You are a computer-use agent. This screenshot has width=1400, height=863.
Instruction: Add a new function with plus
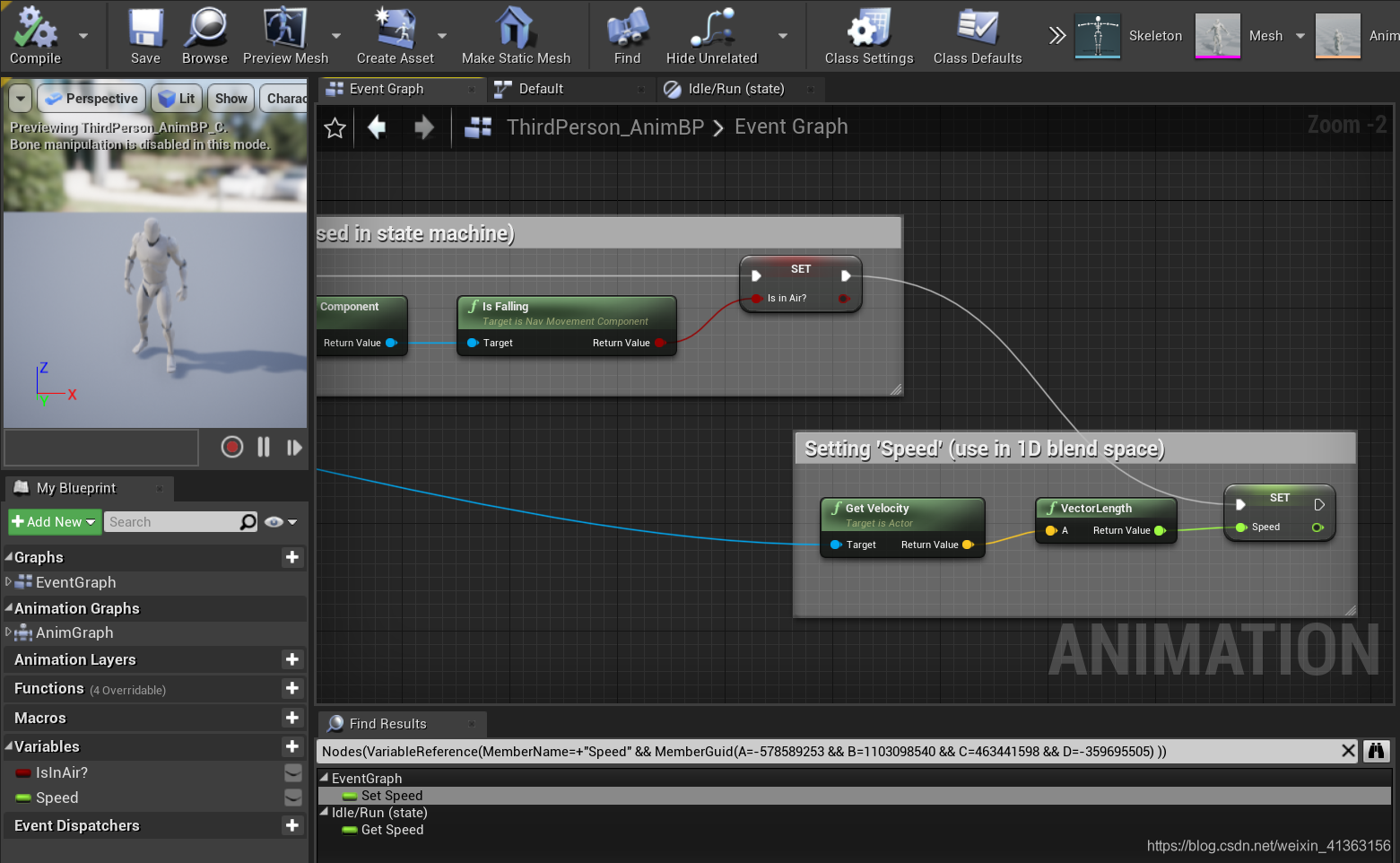(292, 688)
